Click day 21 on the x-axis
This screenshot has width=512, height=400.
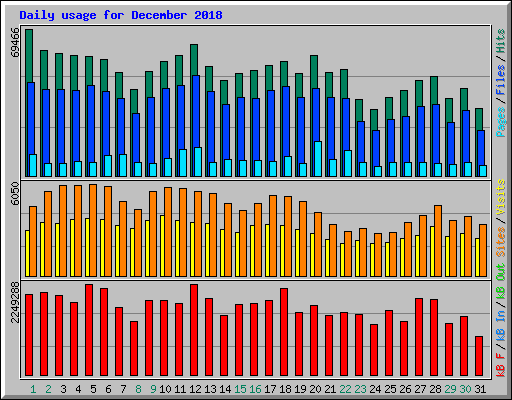tap(330, 389)
